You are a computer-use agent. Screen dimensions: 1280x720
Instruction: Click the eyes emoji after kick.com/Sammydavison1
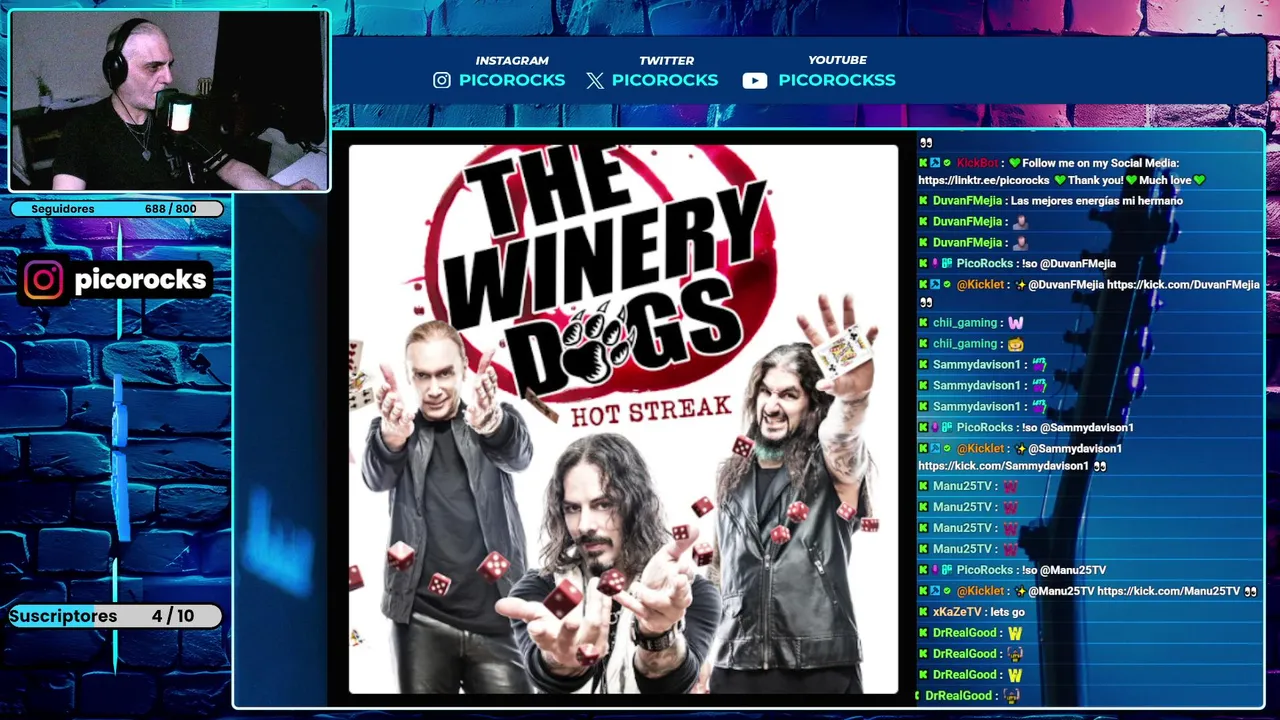(x=1100, y=466)
